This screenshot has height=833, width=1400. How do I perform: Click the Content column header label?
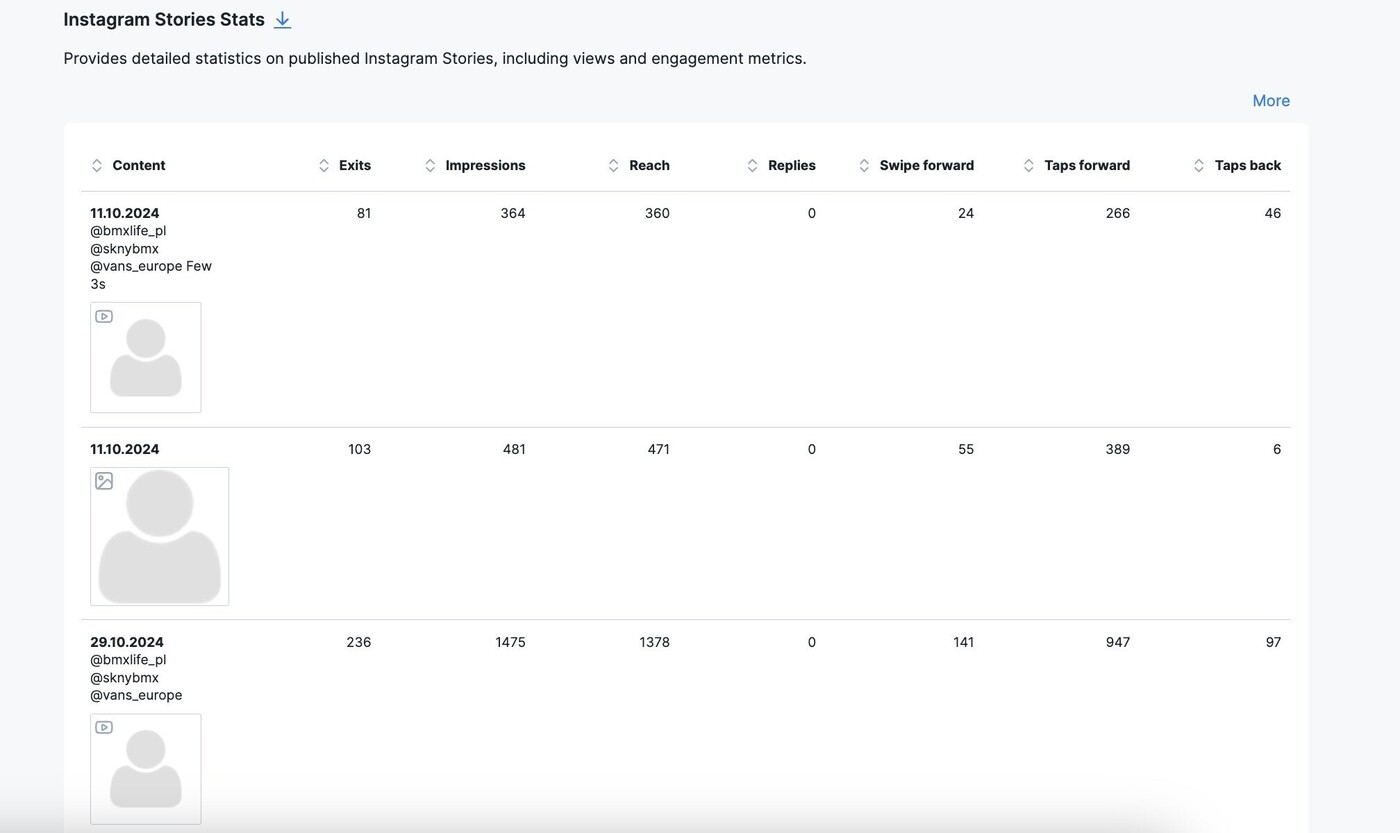[139, 166]
